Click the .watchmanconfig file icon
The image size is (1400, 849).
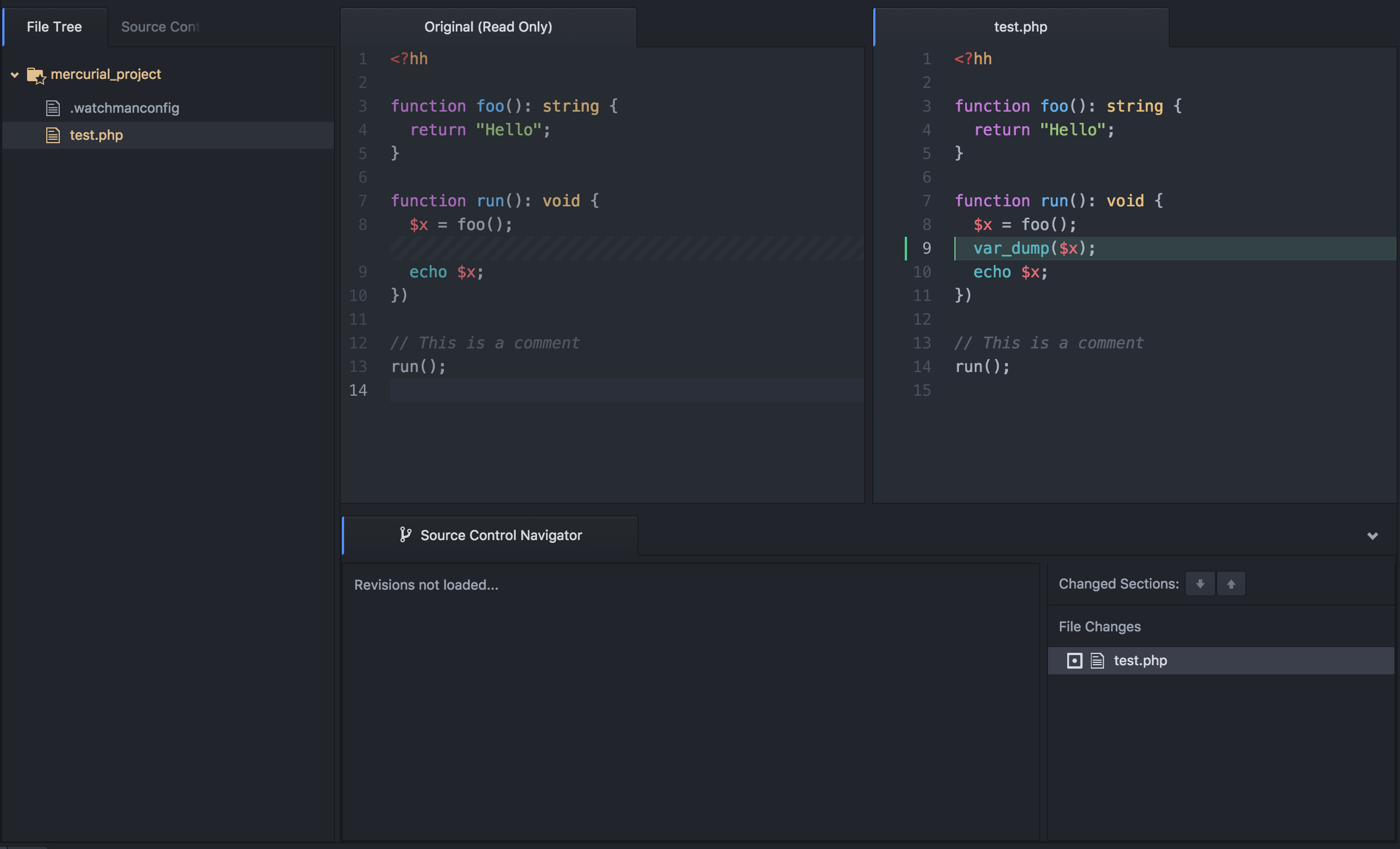[54, 106]
